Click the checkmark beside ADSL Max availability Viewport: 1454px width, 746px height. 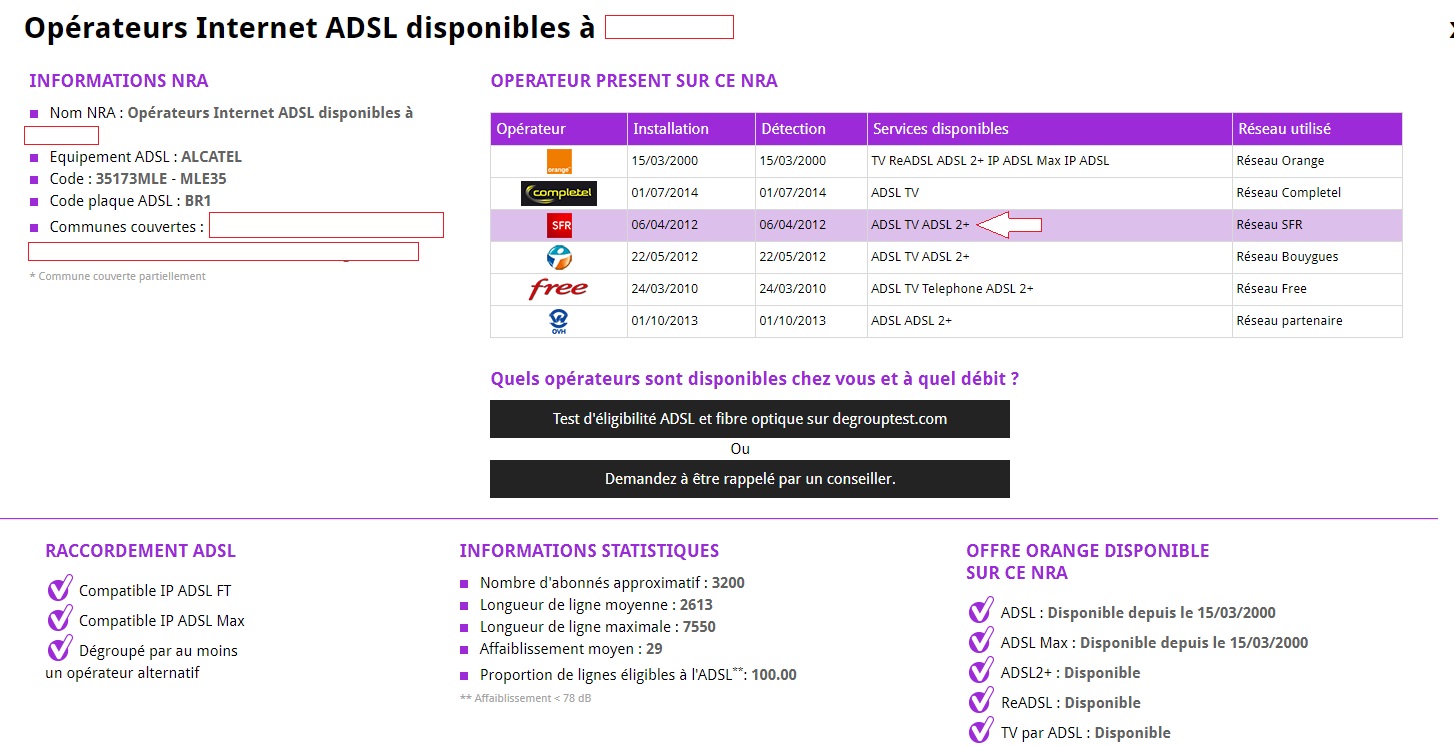click(x=980, y=640)
